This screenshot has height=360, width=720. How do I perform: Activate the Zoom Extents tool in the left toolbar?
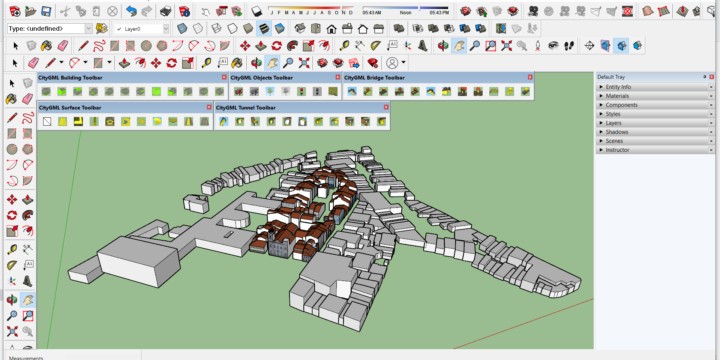[x=12, y=331]
